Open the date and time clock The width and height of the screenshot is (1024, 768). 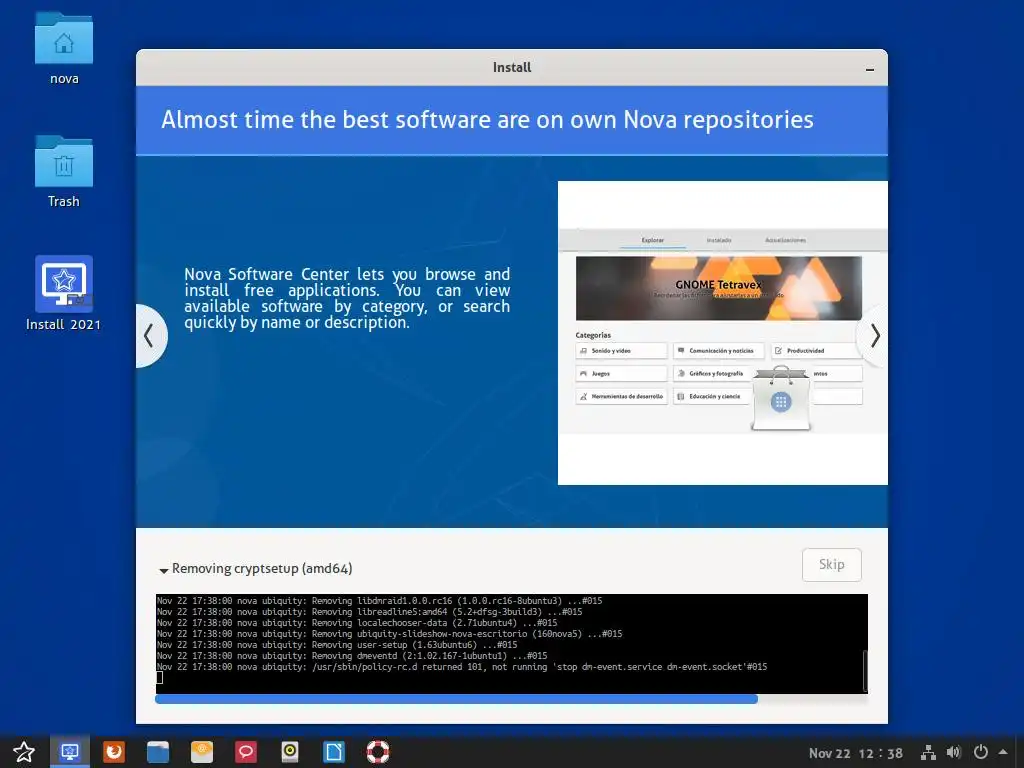[x=856, y=753]
